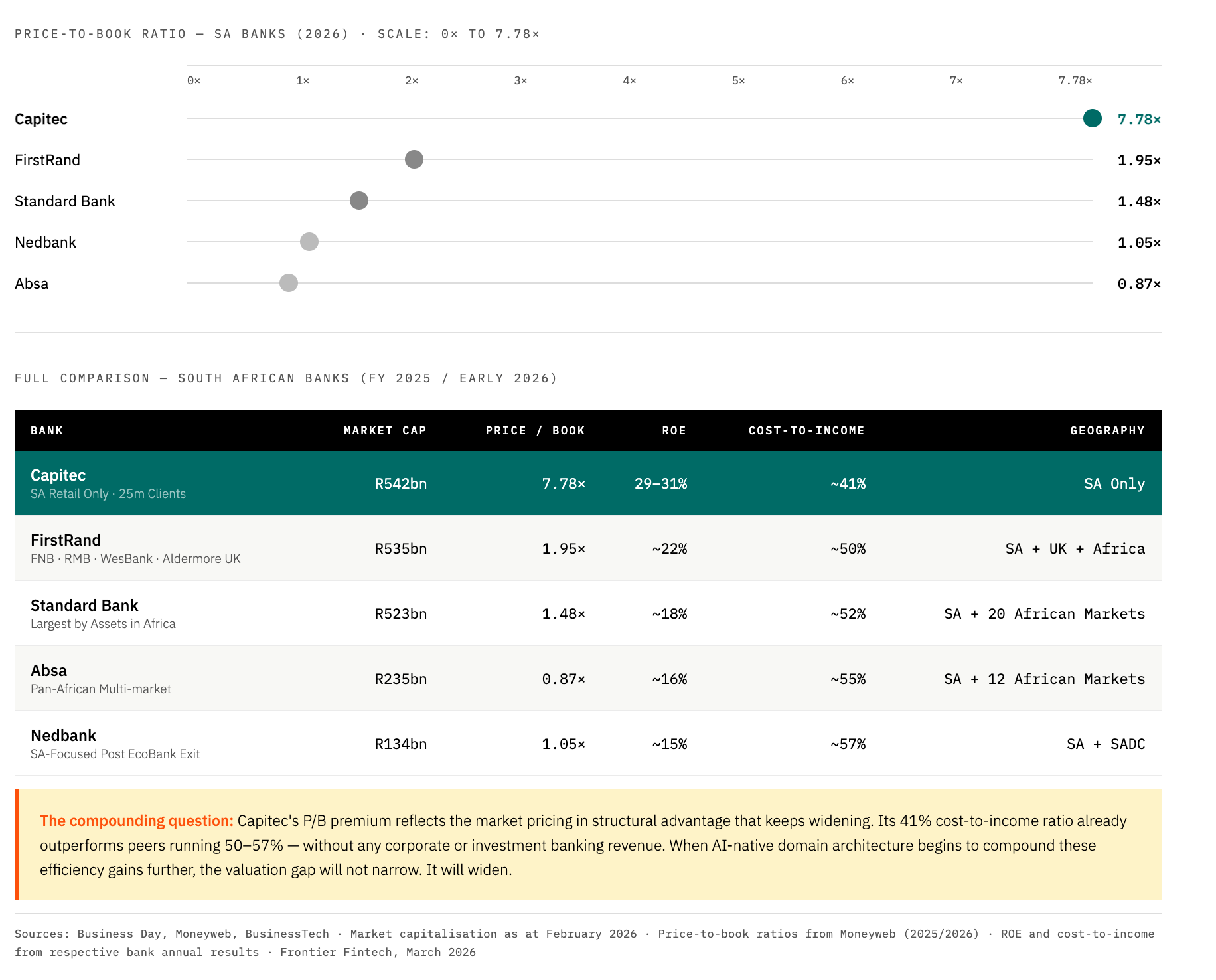
Task: Click the R134bn market cap cell
Action: click(400, 744)
